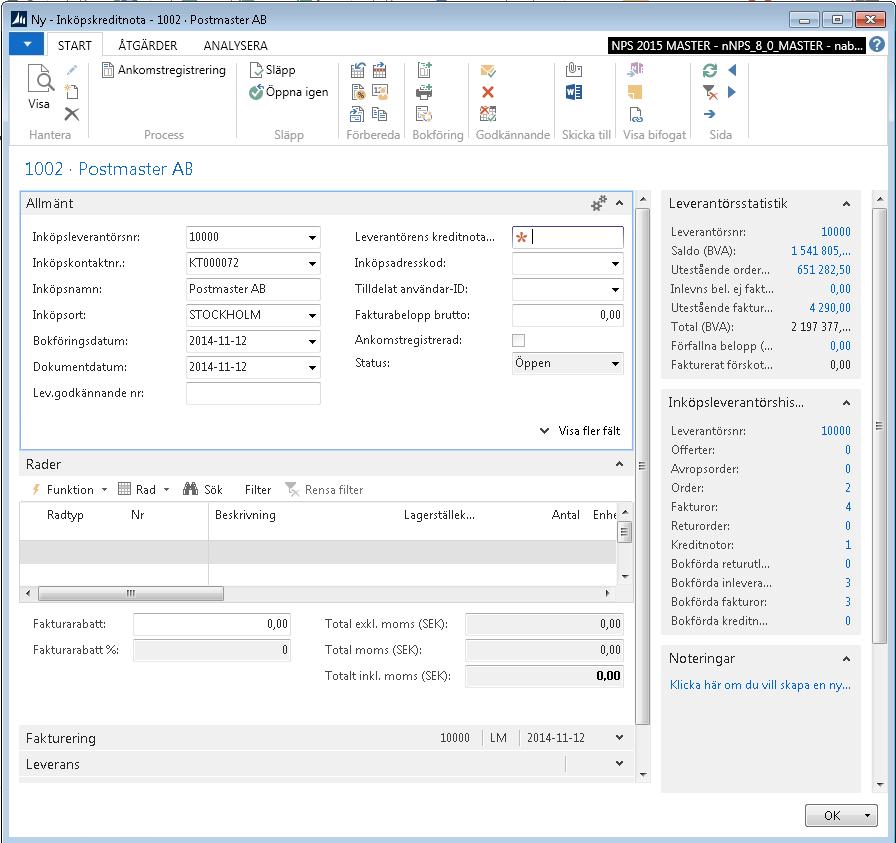Image resolution: width=896 pixels, height=843 pixels.
Task: Click the post document icon in Bokföring
Action: [x=424, y=70]
